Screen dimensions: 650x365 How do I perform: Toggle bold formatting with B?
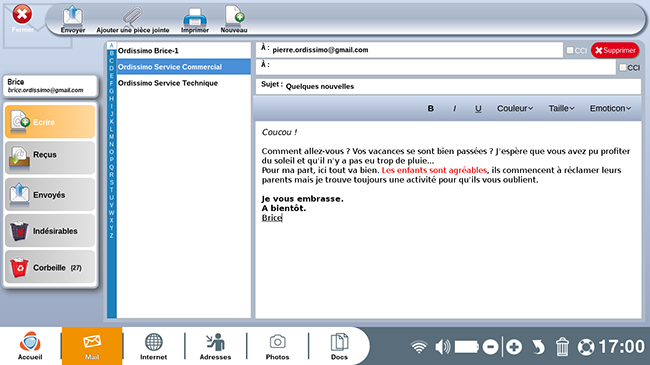click(431, 108)
